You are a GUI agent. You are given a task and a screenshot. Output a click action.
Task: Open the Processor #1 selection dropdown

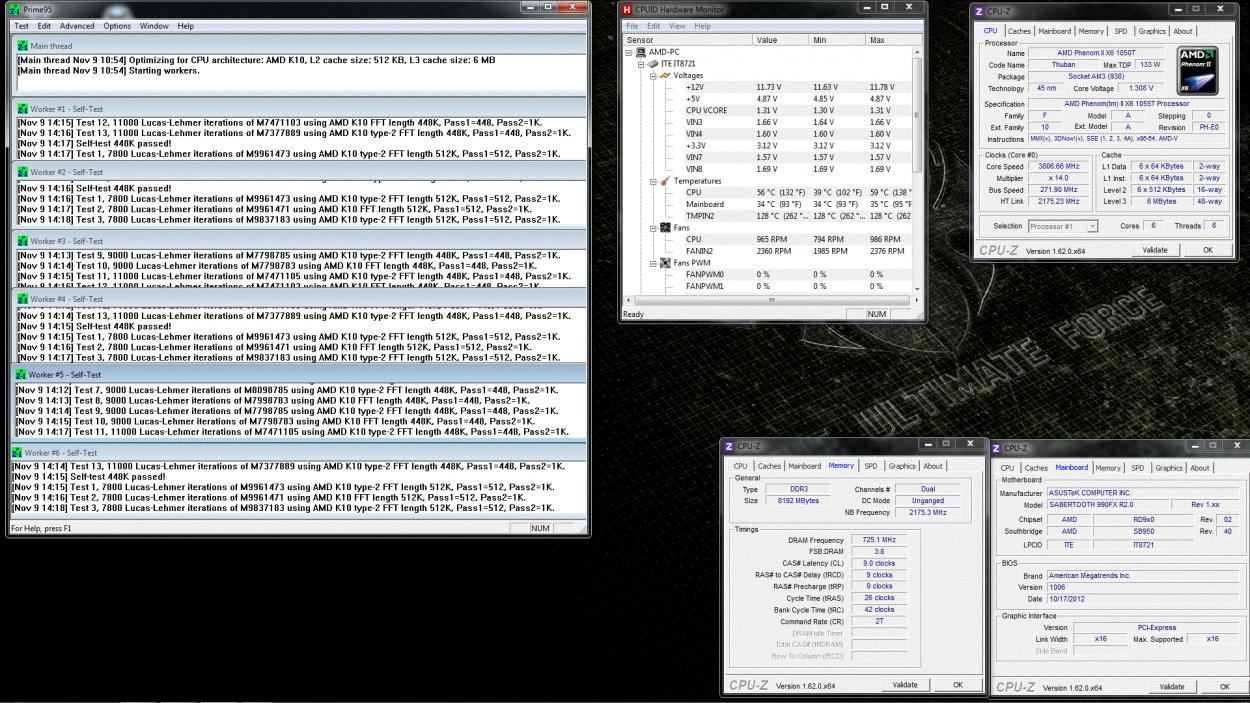[x=1063, y=226]
